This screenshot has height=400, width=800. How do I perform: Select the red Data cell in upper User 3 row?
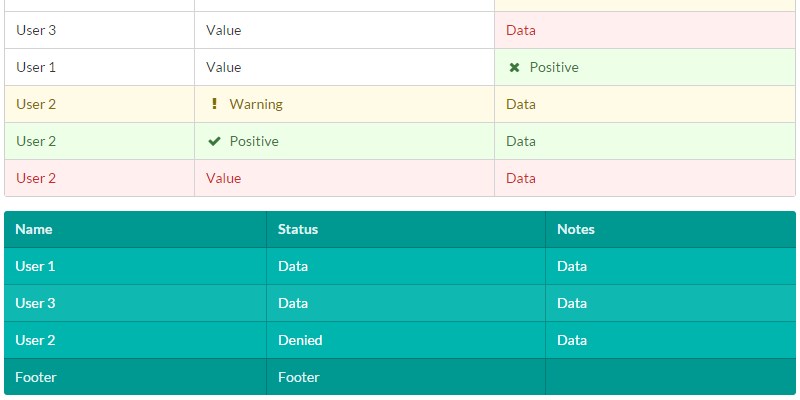(x=521, y=30)
